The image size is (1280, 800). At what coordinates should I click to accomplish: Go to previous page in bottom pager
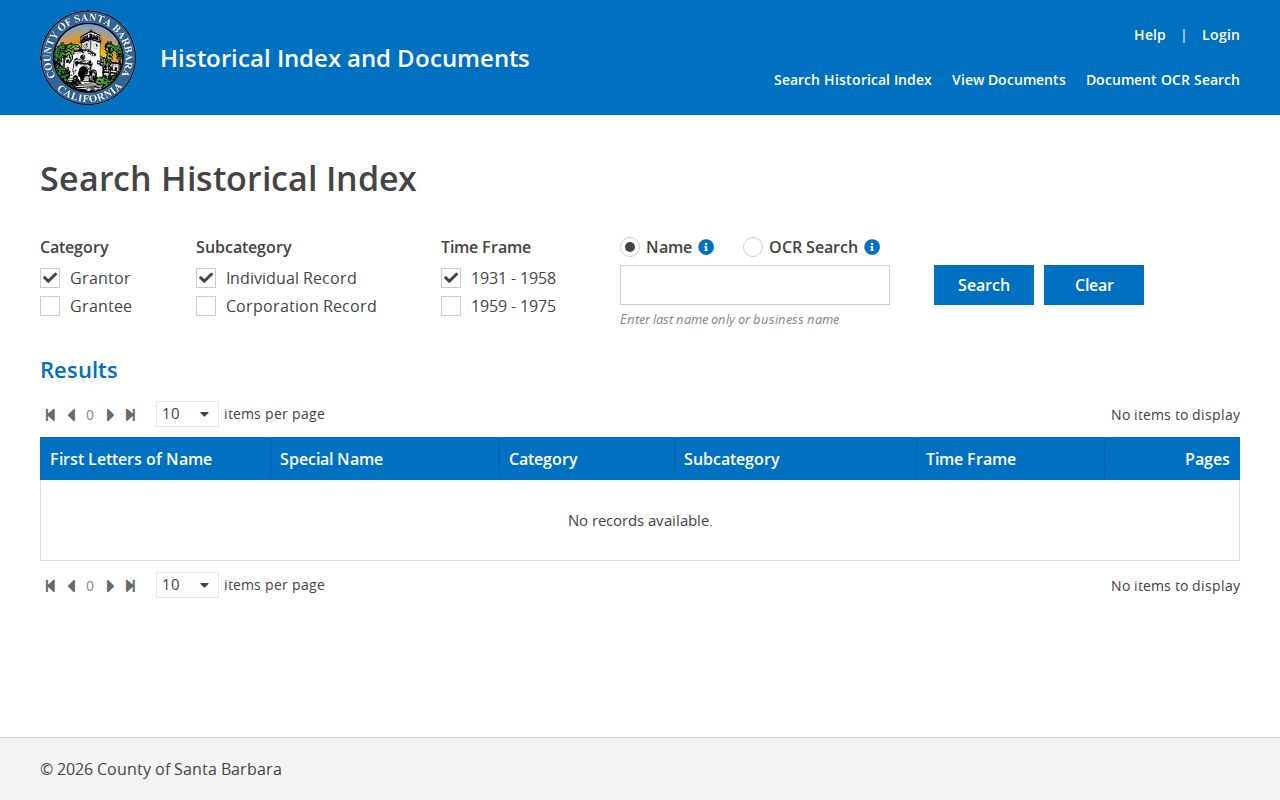tap(71, 586)
